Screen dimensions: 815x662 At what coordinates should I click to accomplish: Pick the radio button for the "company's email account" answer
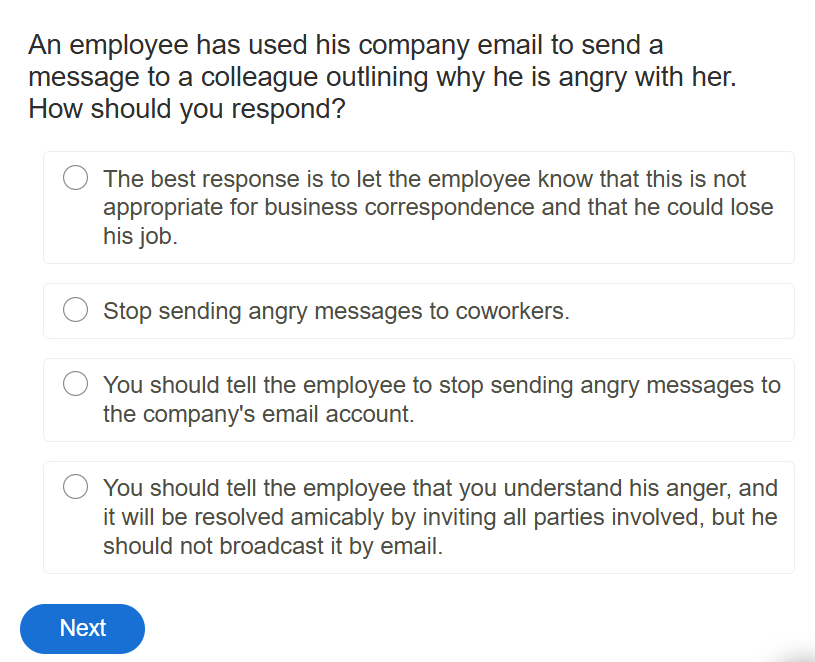tap(76, 384)
